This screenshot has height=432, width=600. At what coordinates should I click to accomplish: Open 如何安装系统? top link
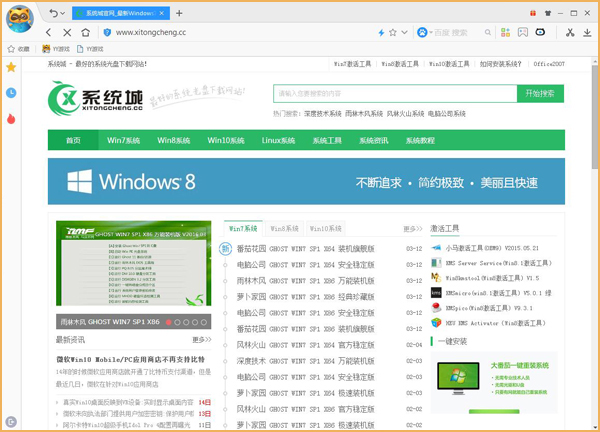pyautogui.click(x=501, y=64)
